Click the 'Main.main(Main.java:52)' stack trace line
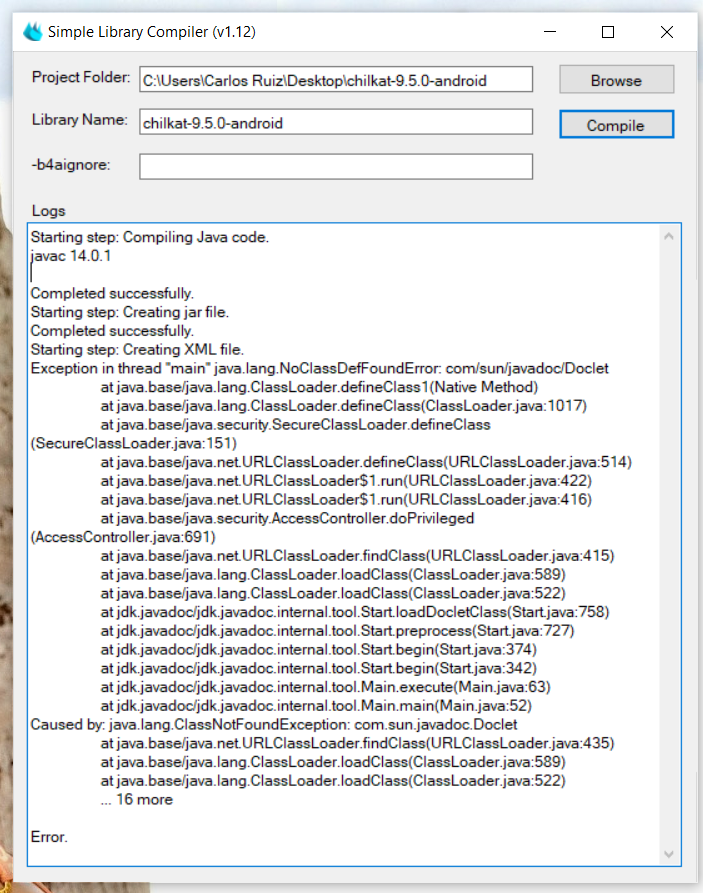Image resolution: width=703 pixels, height=893 pixels. [x=316, y=706]
